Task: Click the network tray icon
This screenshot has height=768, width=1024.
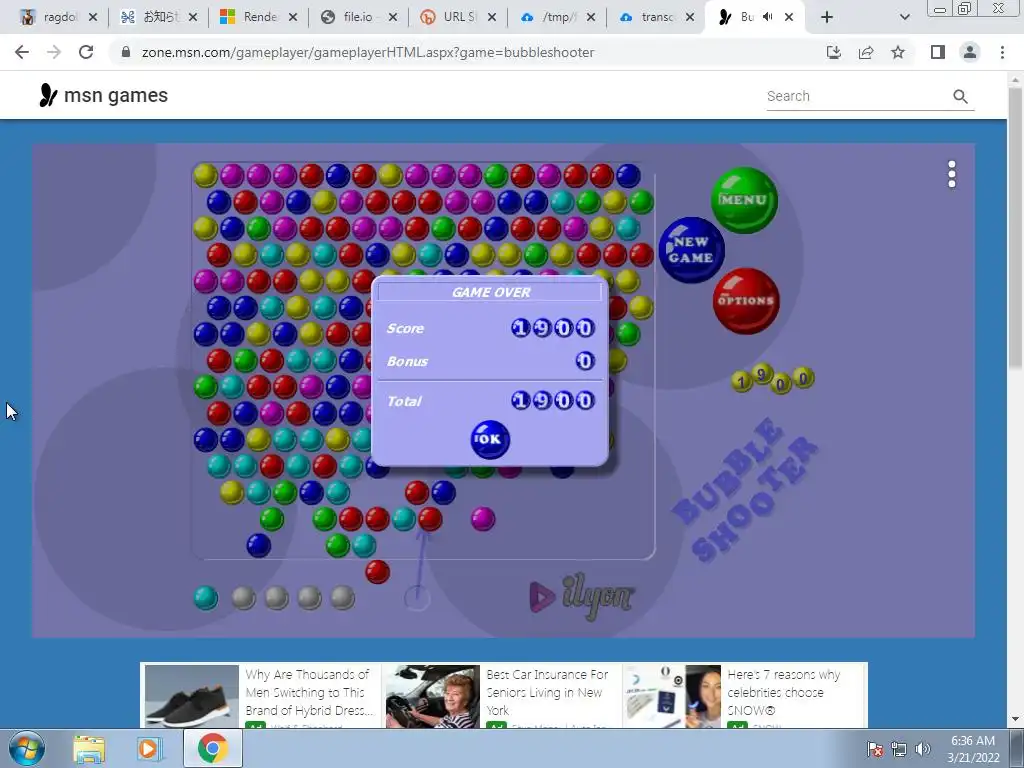Action: [x=899, y=749]
